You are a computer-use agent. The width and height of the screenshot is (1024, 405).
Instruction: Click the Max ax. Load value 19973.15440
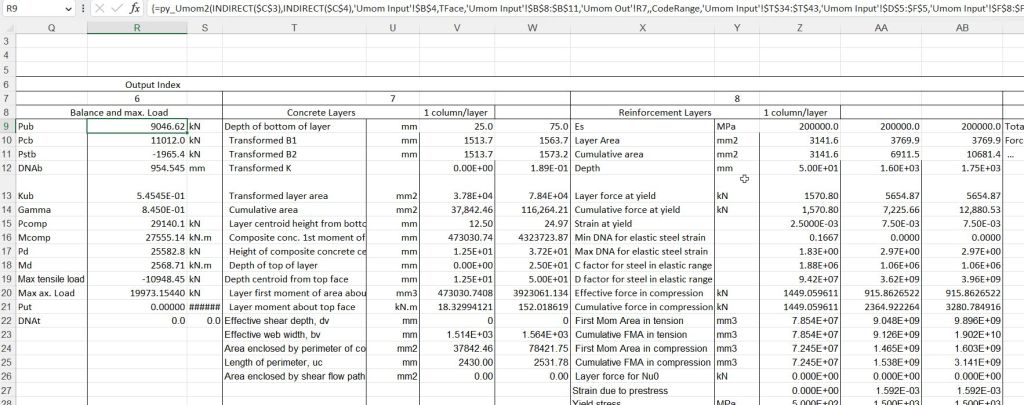137,291
